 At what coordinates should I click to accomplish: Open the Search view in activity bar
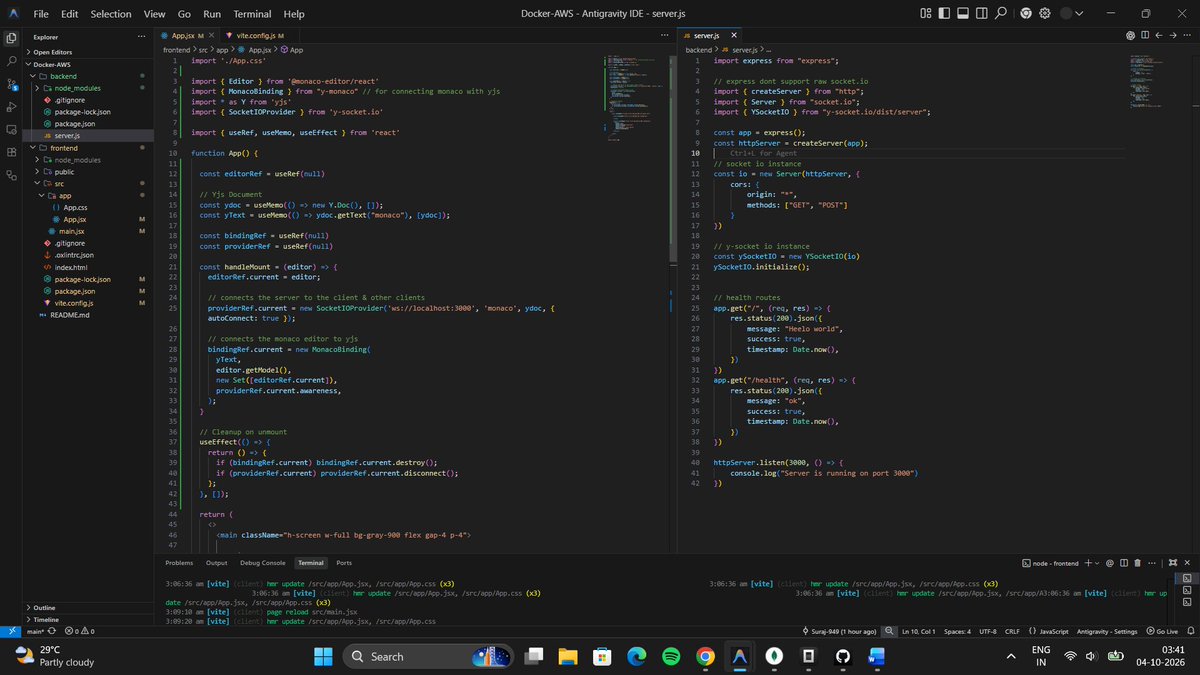(x=11, y=61)
